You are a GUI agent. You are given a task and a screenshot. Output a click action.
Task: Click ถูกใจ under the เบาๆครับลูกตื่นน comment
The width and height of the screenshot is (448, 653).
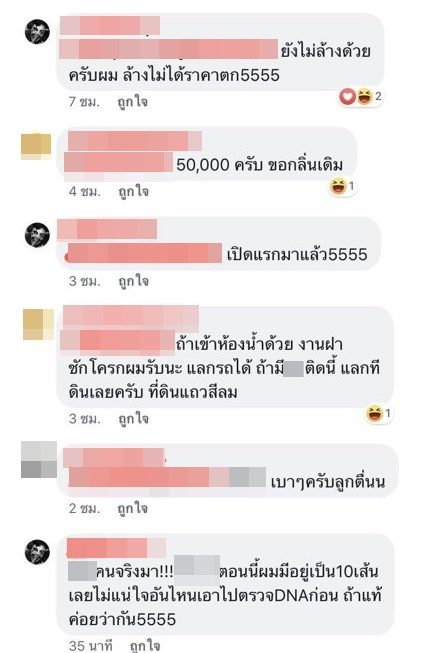(132, 508)
